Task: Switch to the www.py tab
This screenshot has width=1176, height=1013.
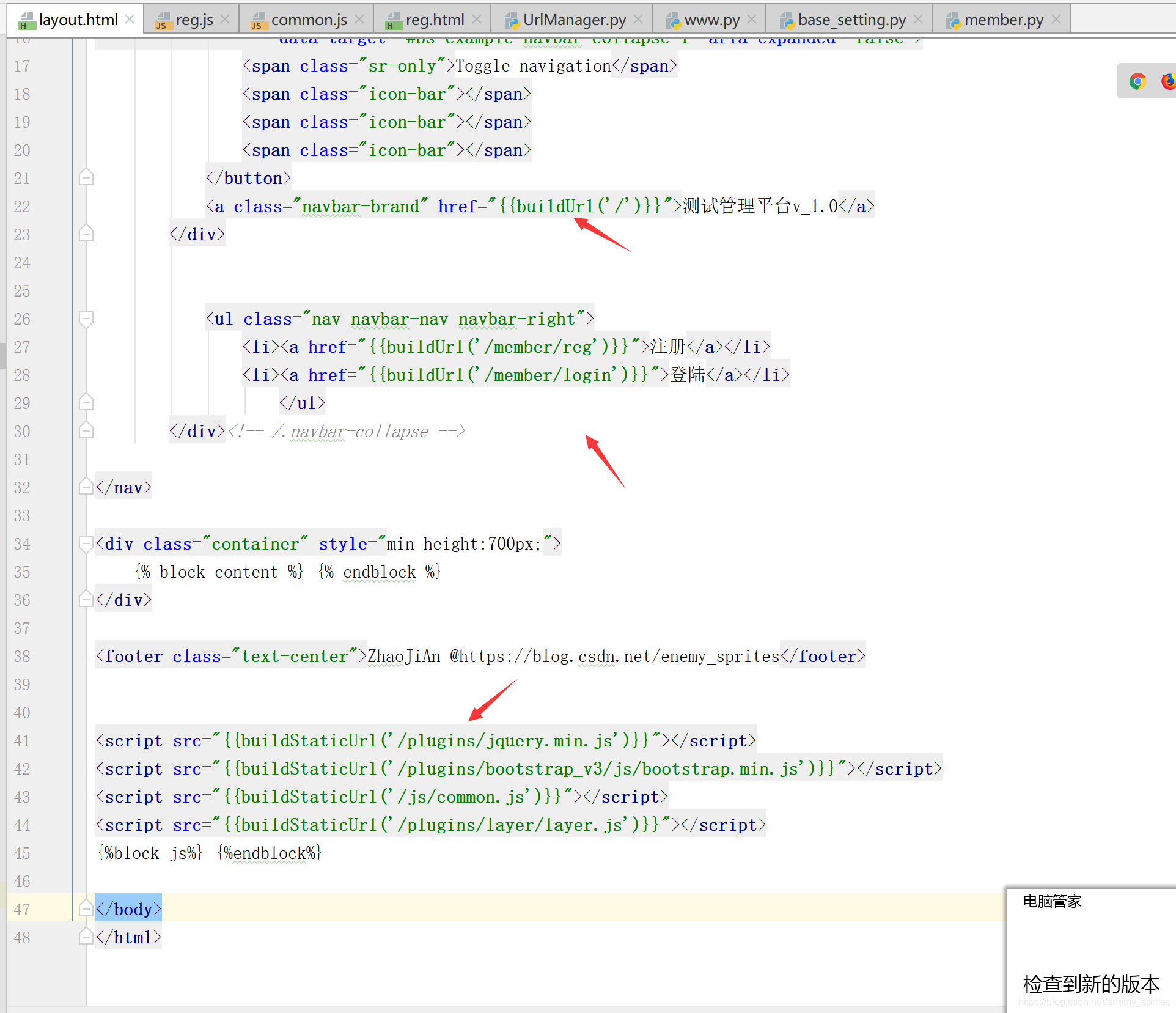Action: click(711, 20)
